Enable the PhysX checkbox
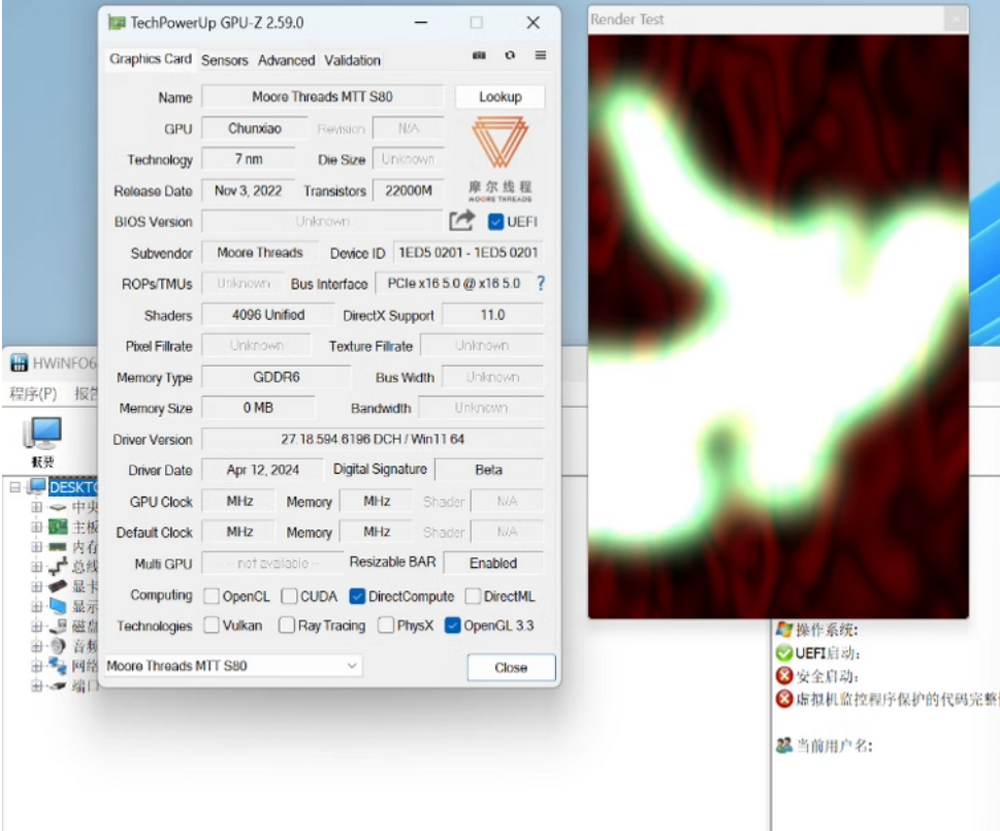The height and width of the screenshot is (831, 1000). tap(385, 625)
